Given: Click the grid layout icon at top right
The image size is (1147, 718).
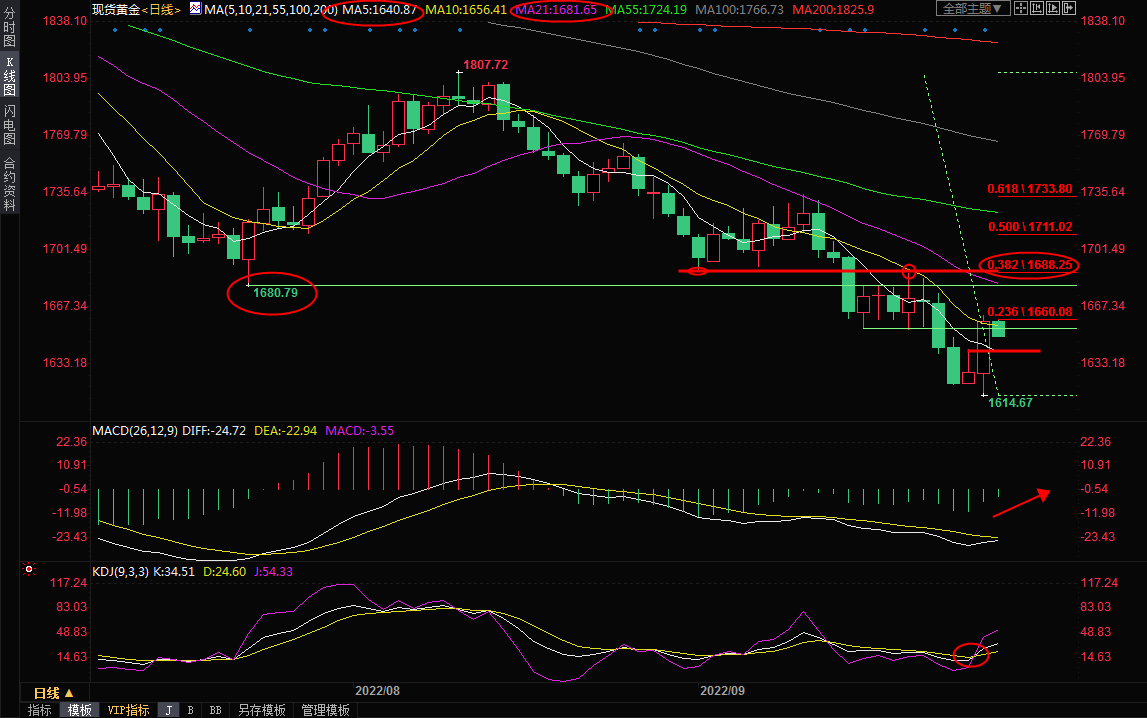Looking at the screenshot, I should coord(1020,9).
